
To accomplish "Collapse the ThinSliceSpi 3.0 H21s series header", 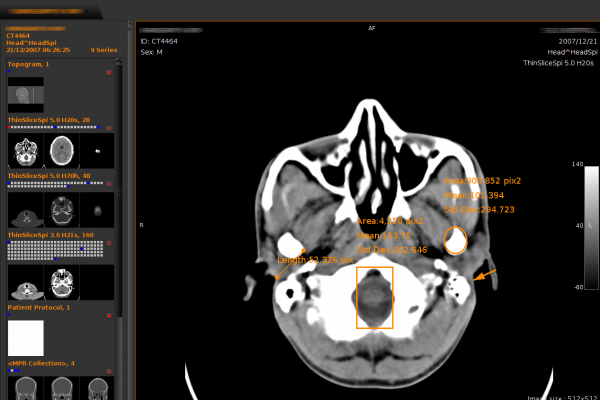I will point(50,234).
